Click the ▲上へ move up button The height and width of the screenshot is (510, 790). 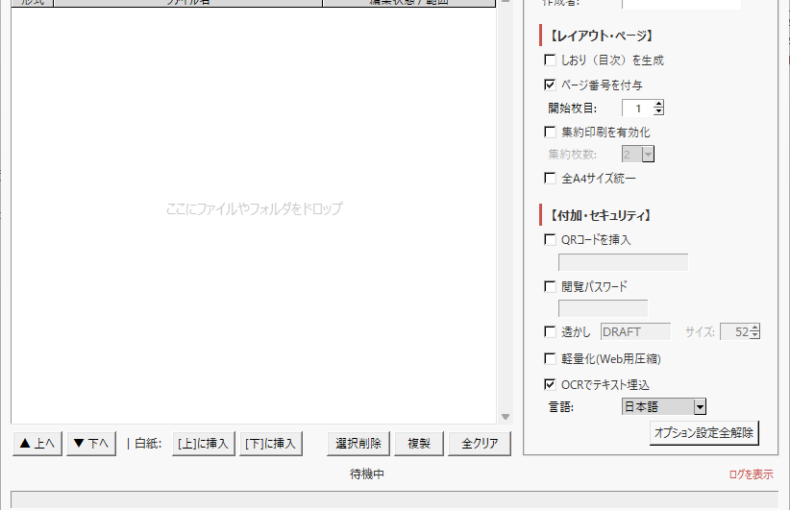click(37, 443)
